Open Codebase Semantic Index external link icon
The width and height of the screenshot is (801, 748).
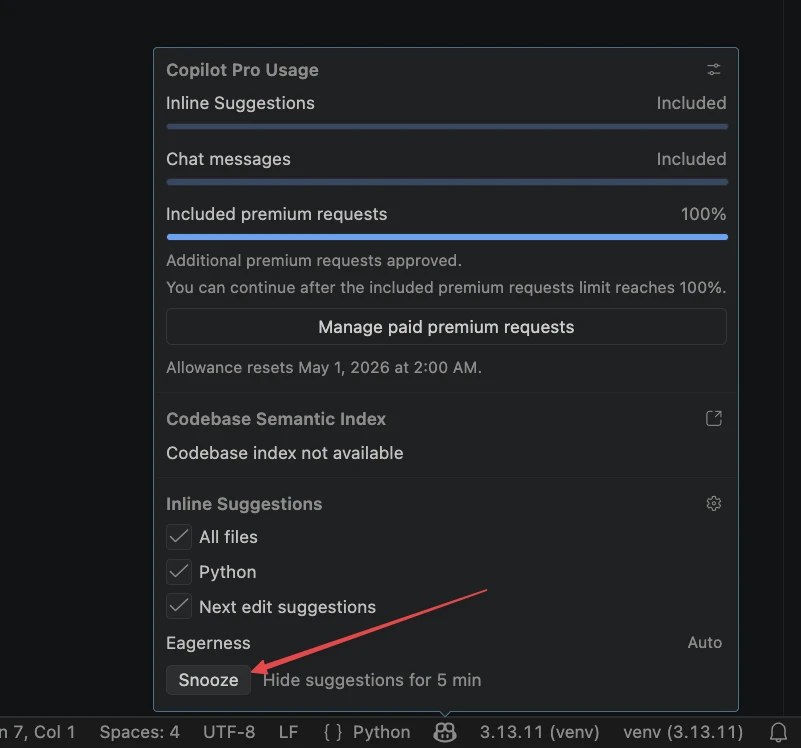[x=713, y=419]
